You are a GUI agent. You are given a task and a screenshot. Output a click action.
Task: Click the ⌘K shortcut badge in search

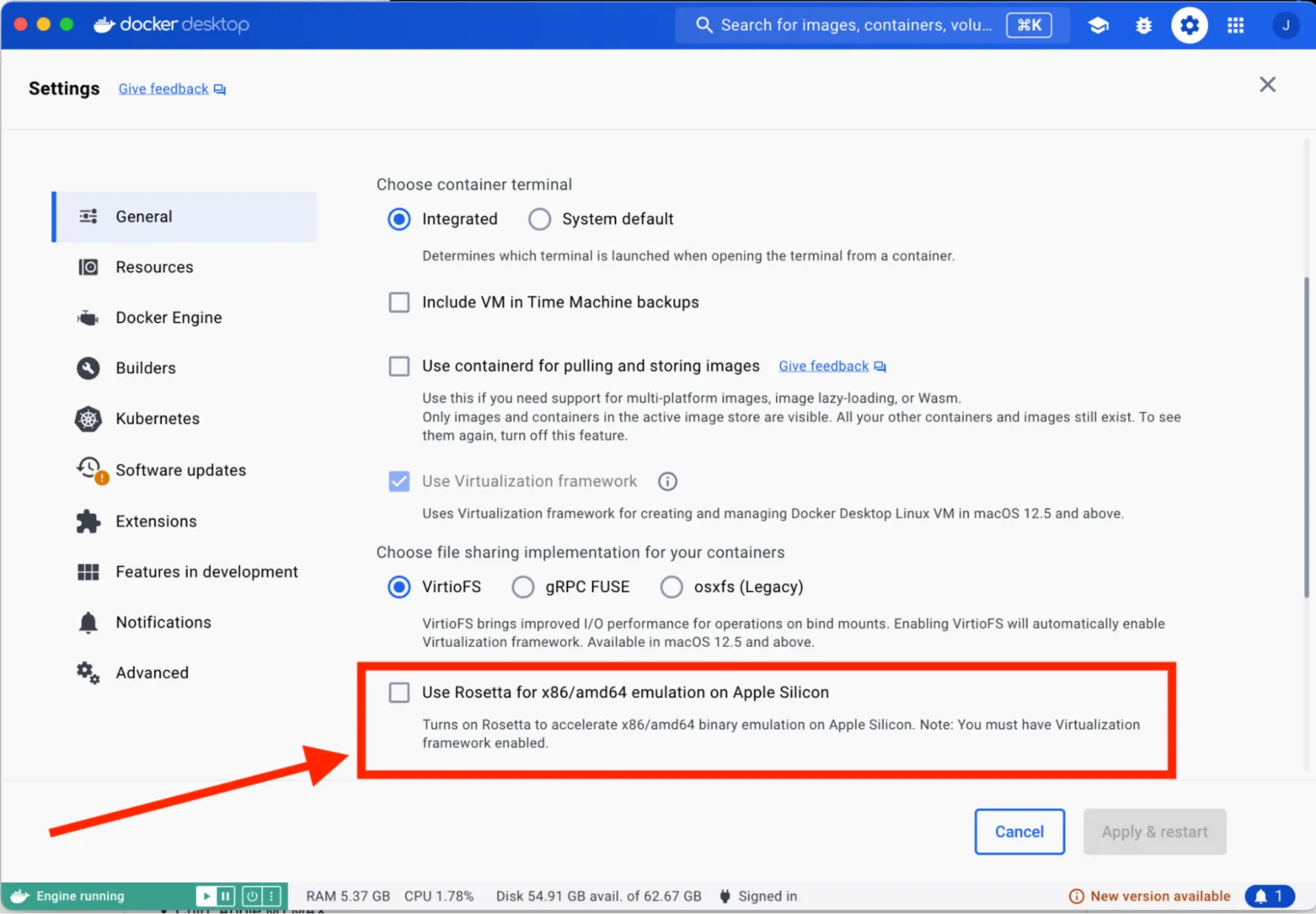[x=1029, y=25]
